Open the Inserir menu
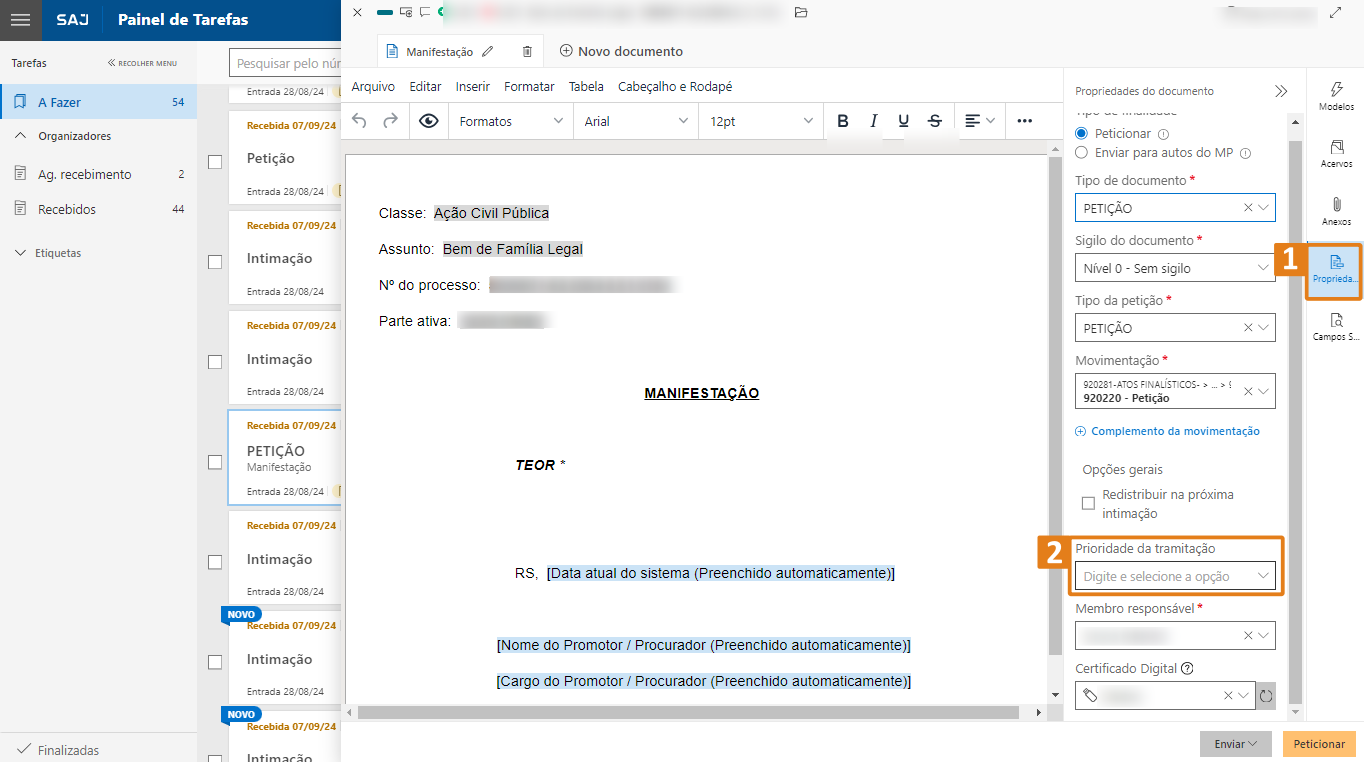The width and height of the screenshot is (1364, 762). [472, 87]
